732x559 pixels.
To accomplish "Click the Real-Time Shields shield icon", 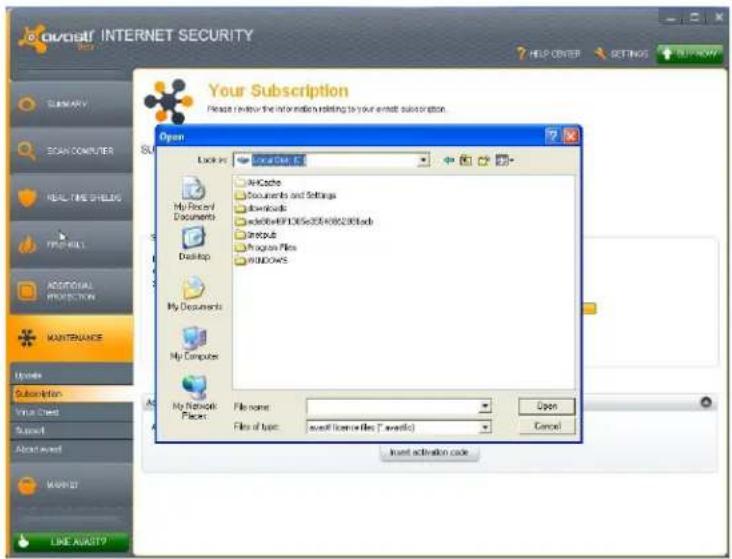I will [x=27, y=197].
